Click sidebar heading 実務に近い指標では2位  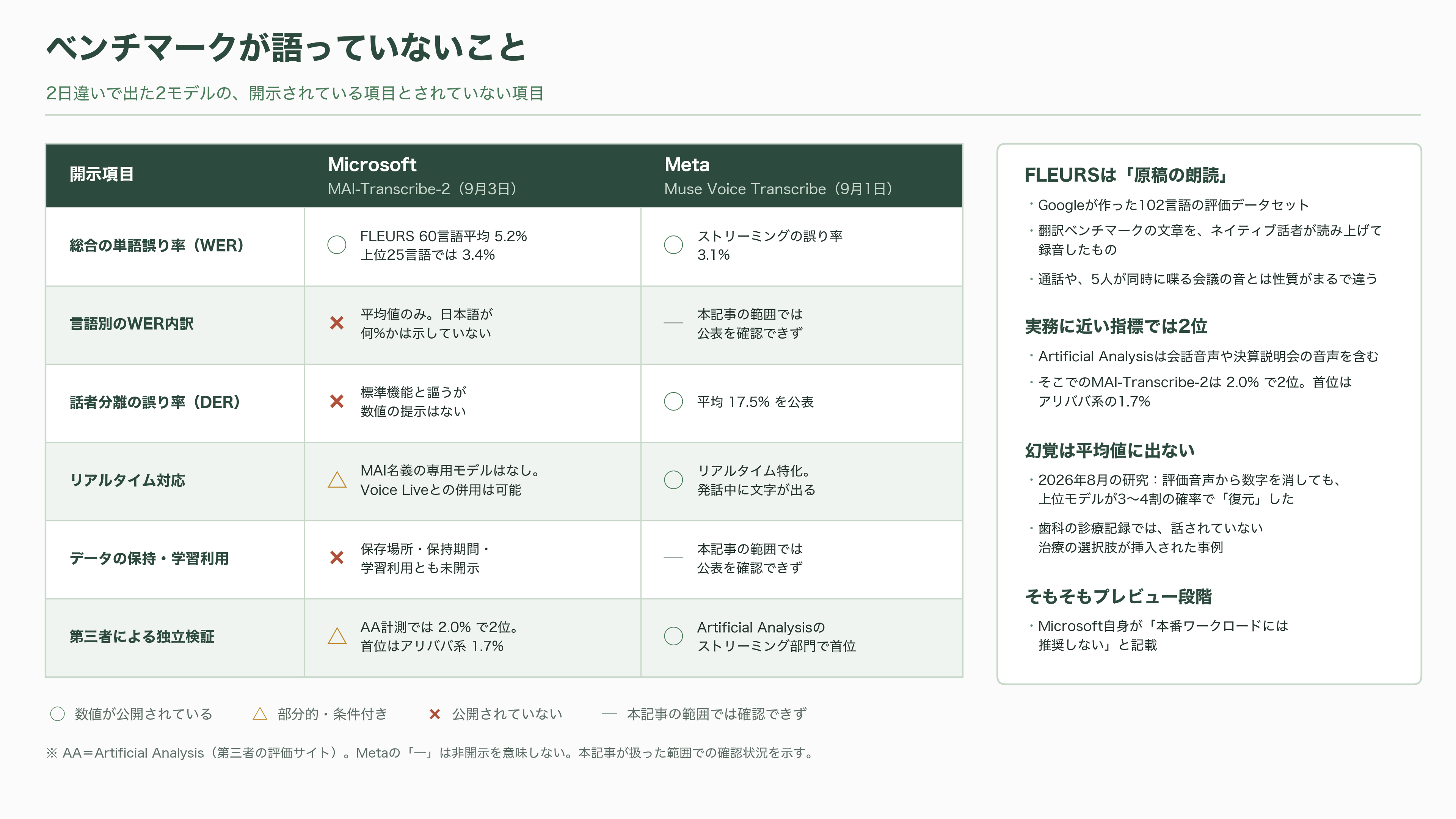pyautogui.click(x=1116, y=326)
